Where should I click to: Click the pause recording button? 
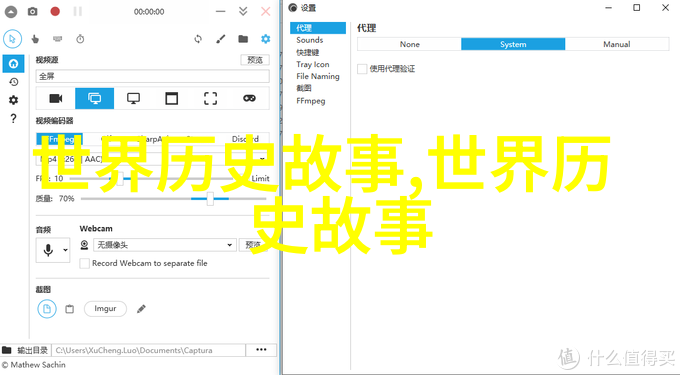pyautogui.click(x=78, y=11)
